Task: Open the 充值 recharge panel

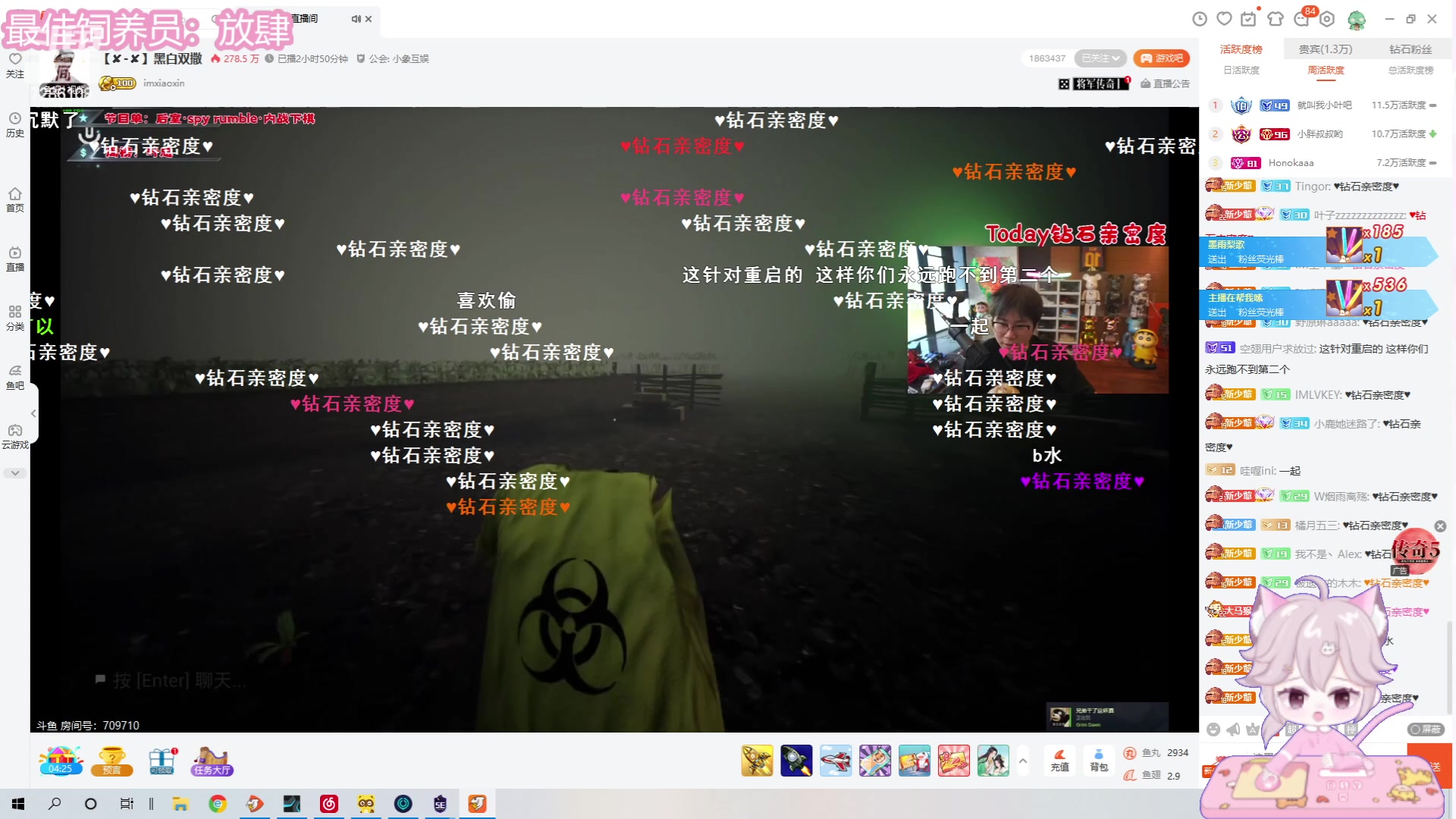Action: [1059, 762]
